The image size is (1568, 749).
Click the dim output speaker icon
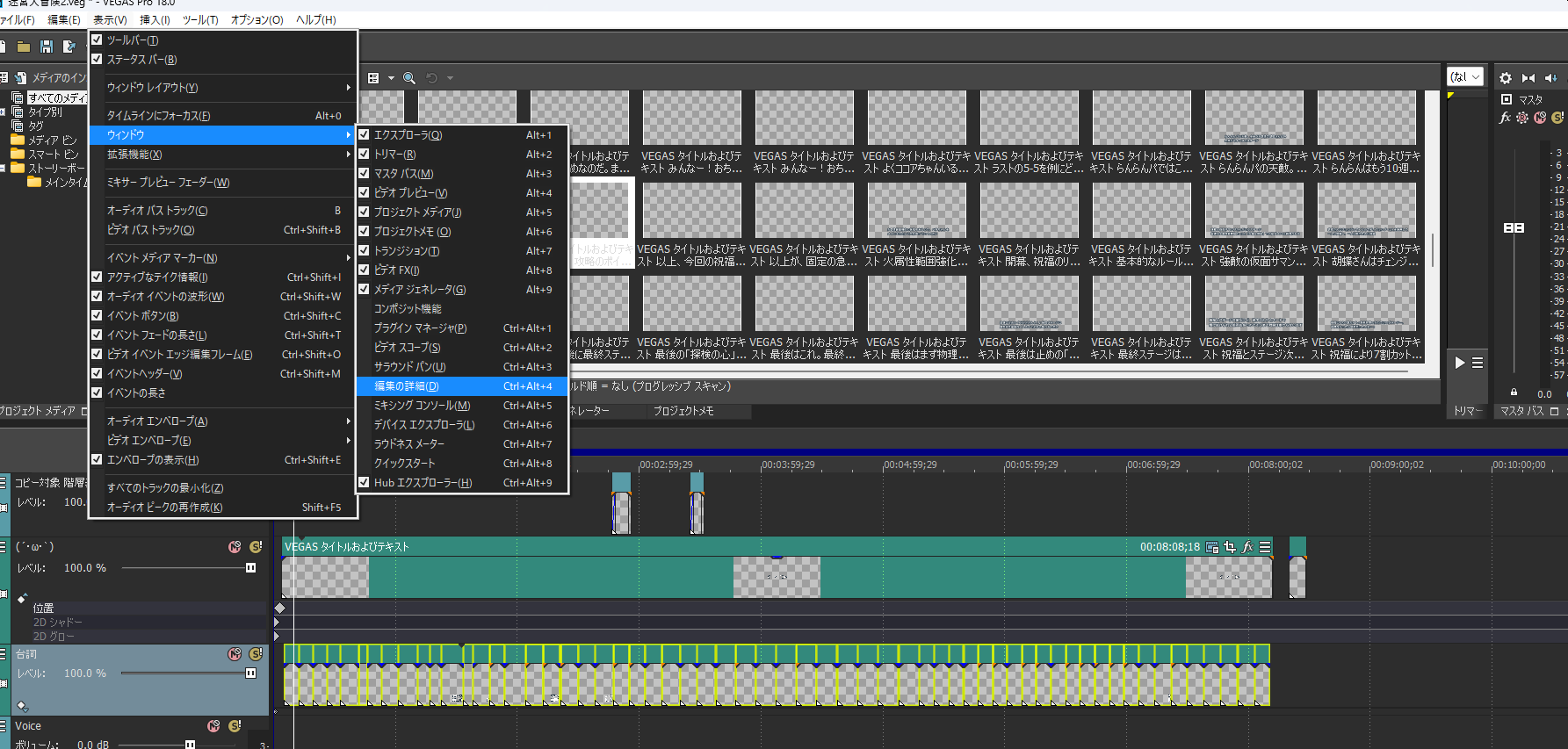pos(1551,77)
